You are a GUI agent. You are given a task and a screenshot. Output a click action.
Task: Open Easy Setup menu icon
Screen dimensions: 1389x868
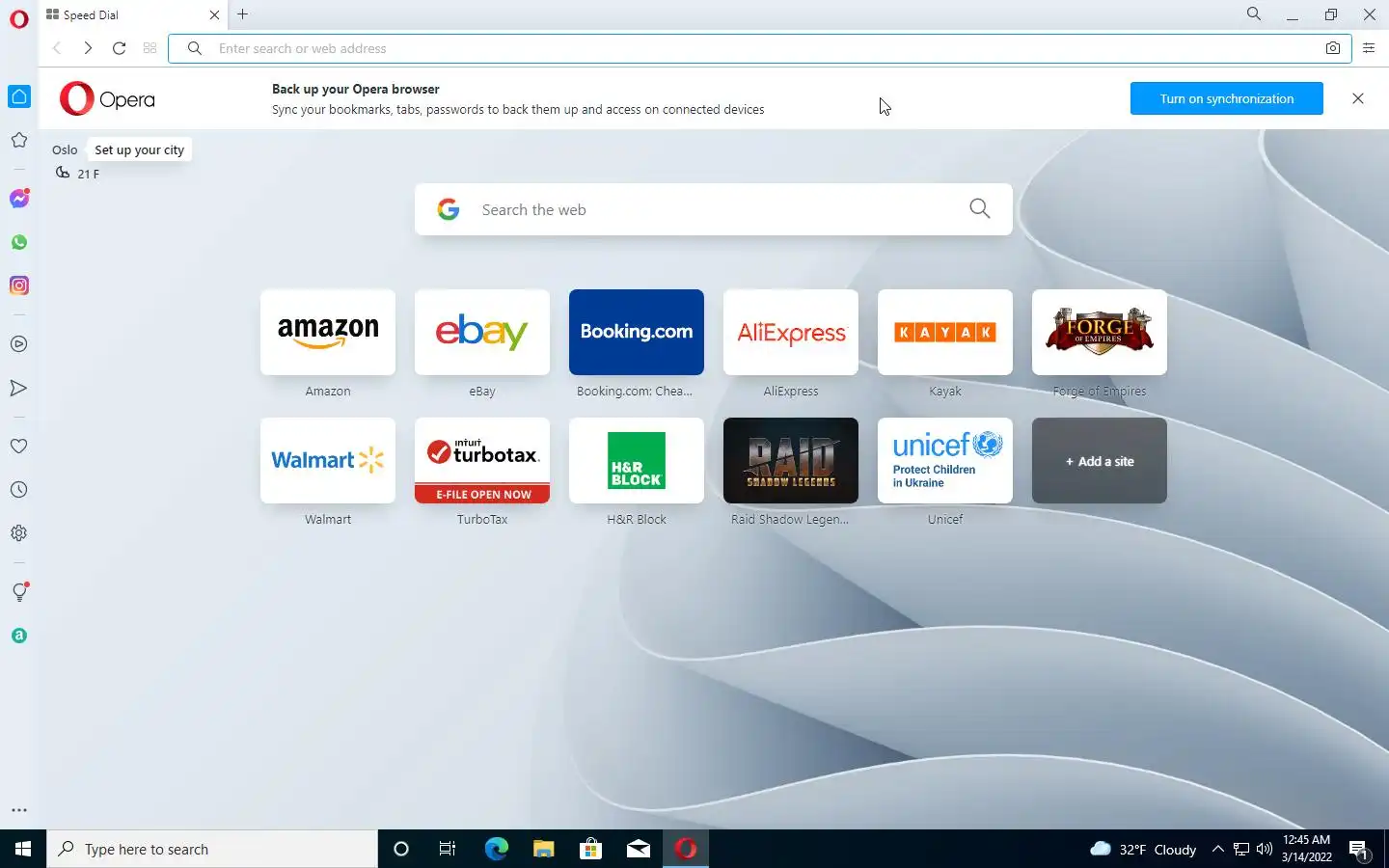tap(1369, 48)
